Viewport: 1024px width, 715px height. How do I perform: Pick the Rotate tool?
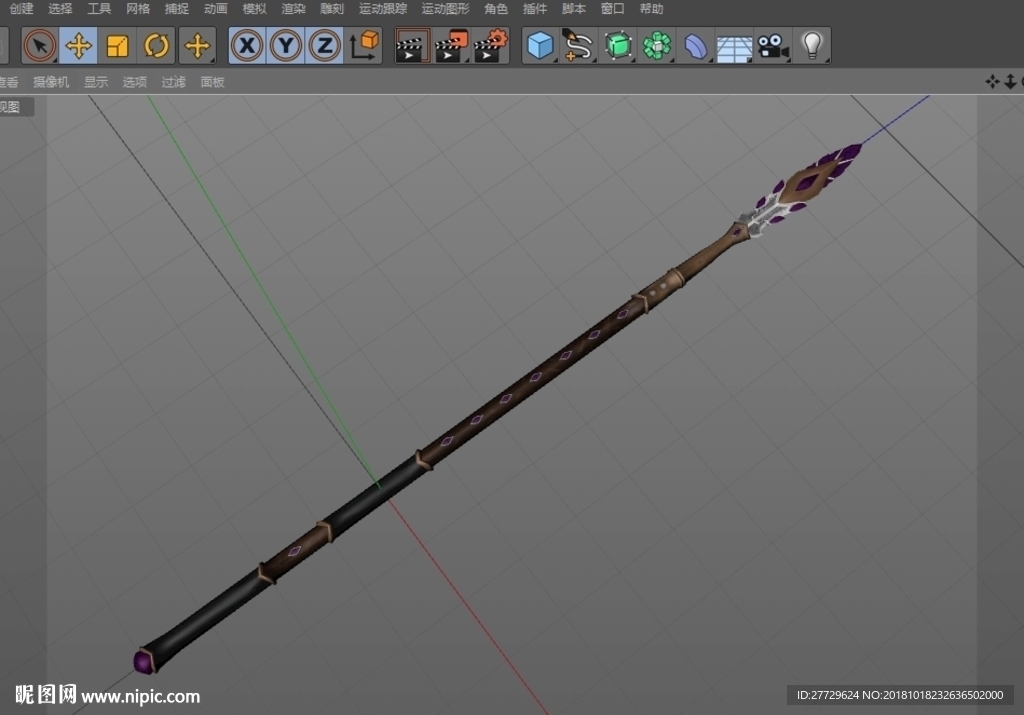[157, 46]
